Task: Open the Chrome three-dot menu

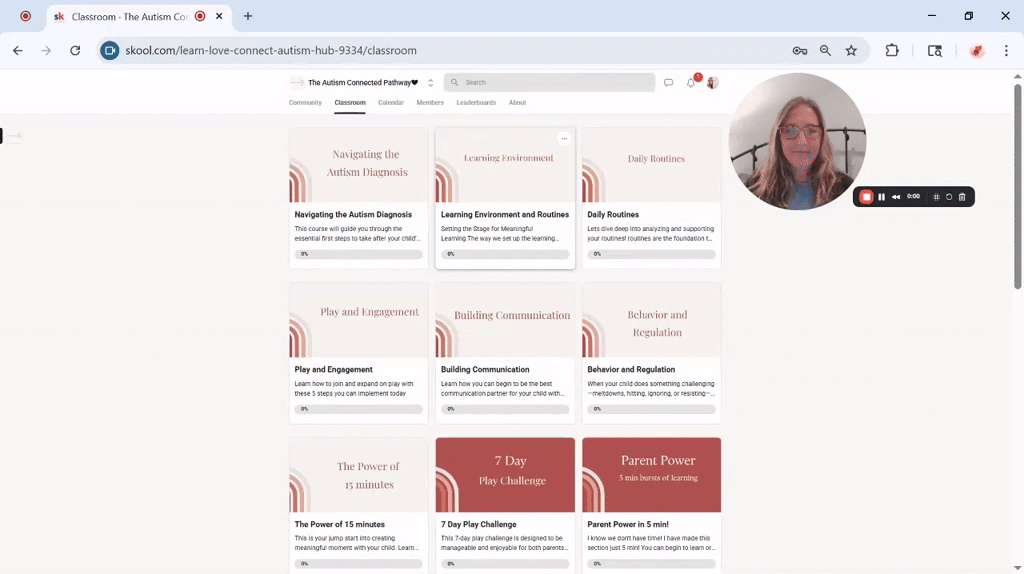Action: coord(1006,50)
